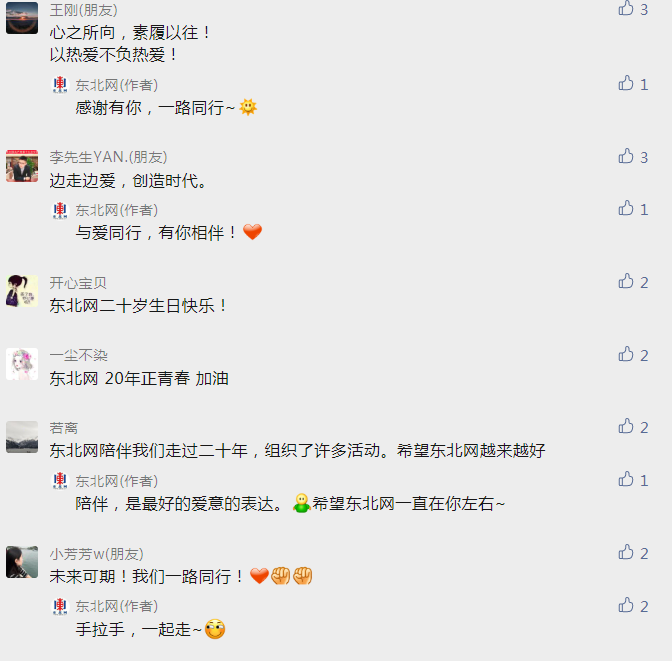Viewport: 672px width, 661px height.
Task: Click 东北网 logo in last reply
Action: click(60, 606)
